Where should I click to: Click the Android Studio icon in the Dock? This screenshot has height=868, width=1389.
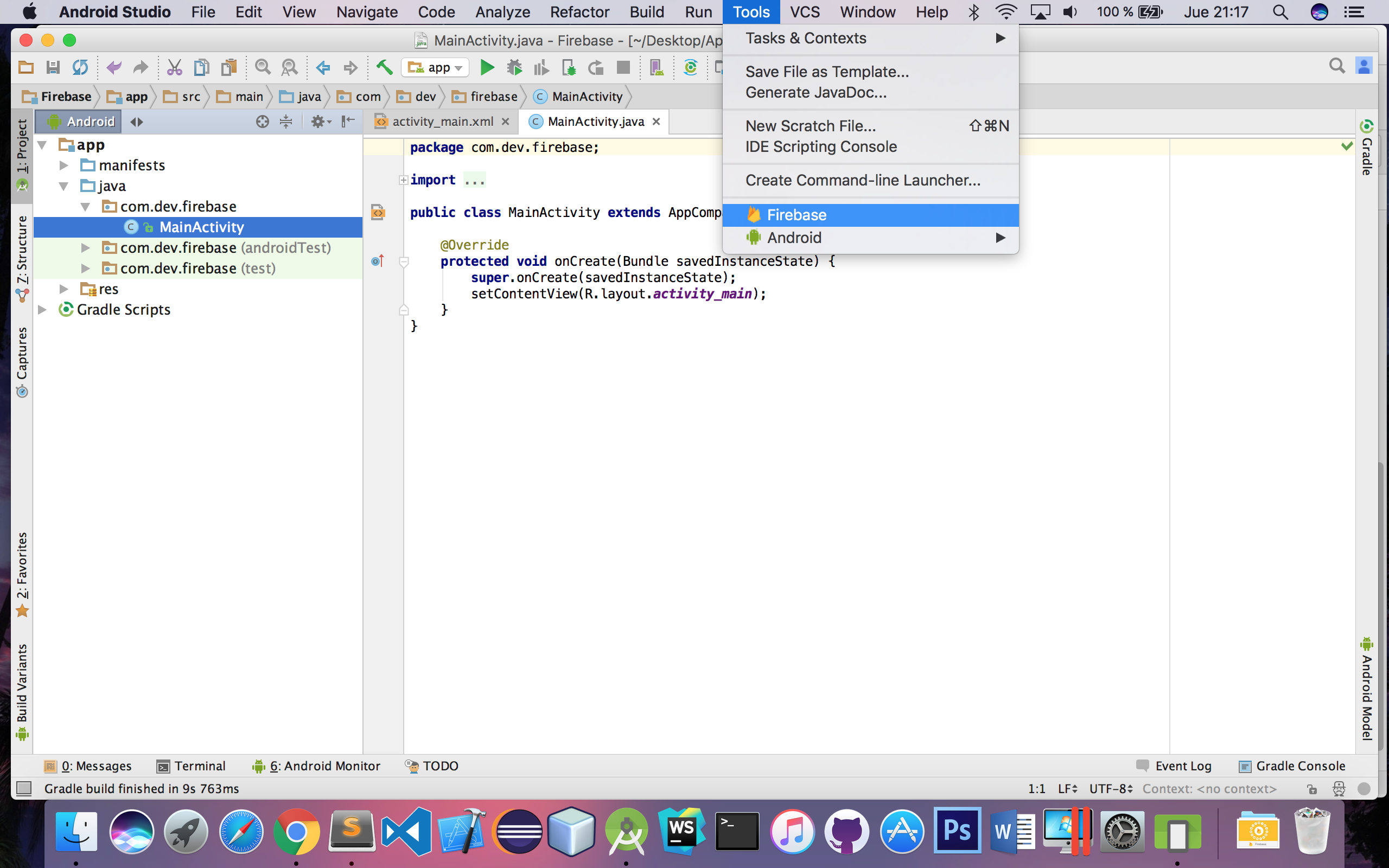(x=626, y=832)
